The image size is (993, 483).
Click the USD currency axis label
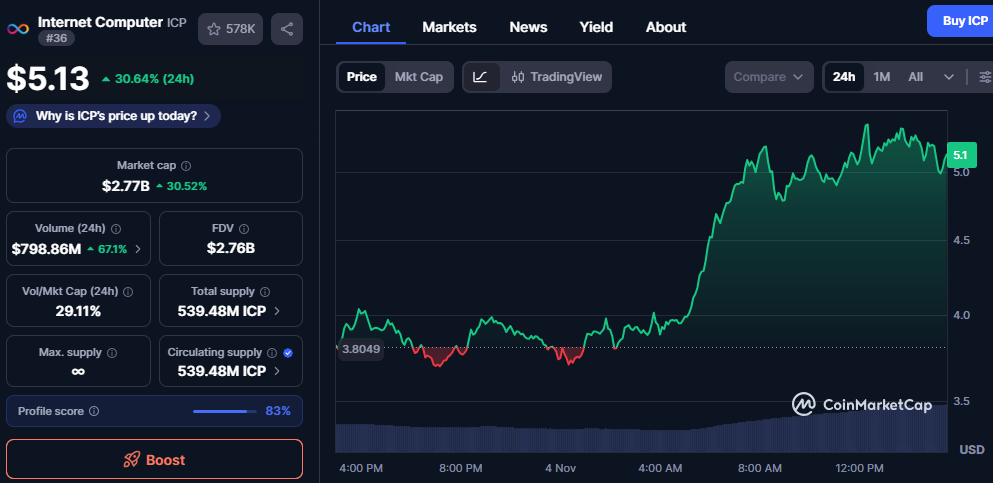[972, 450]
